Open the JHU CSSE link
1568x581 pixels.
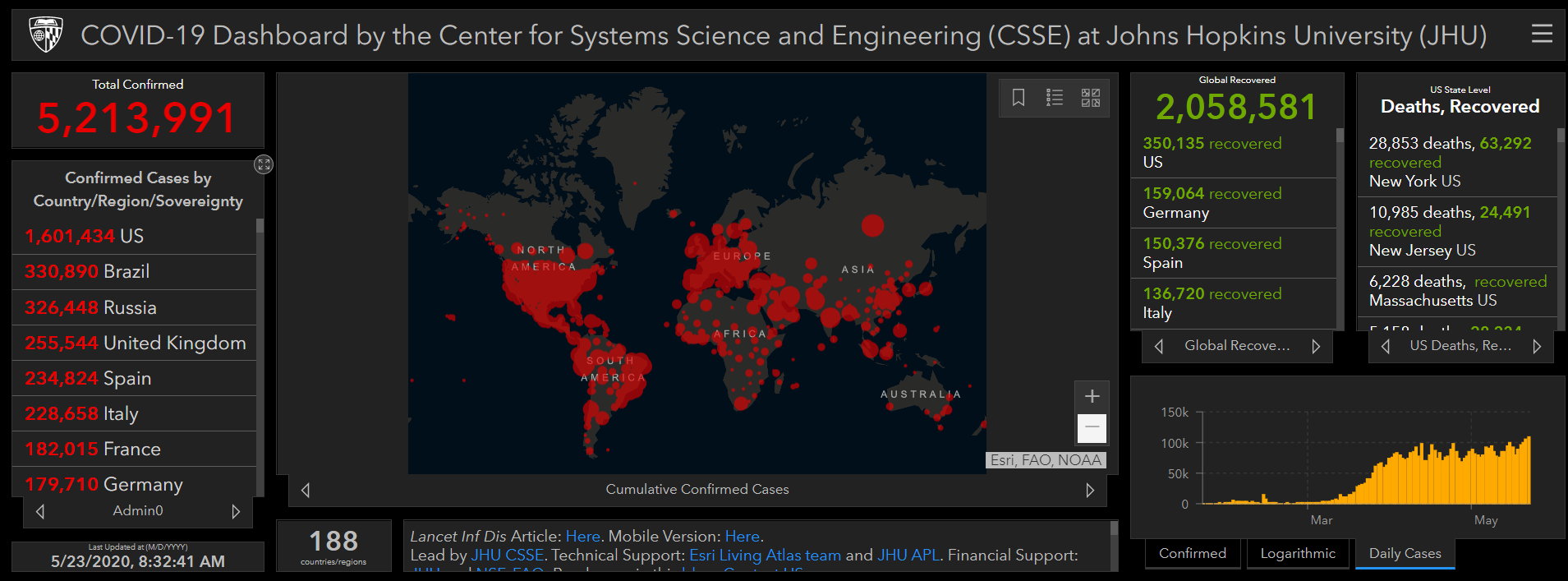pyautogui.click(x=507, y=555)
